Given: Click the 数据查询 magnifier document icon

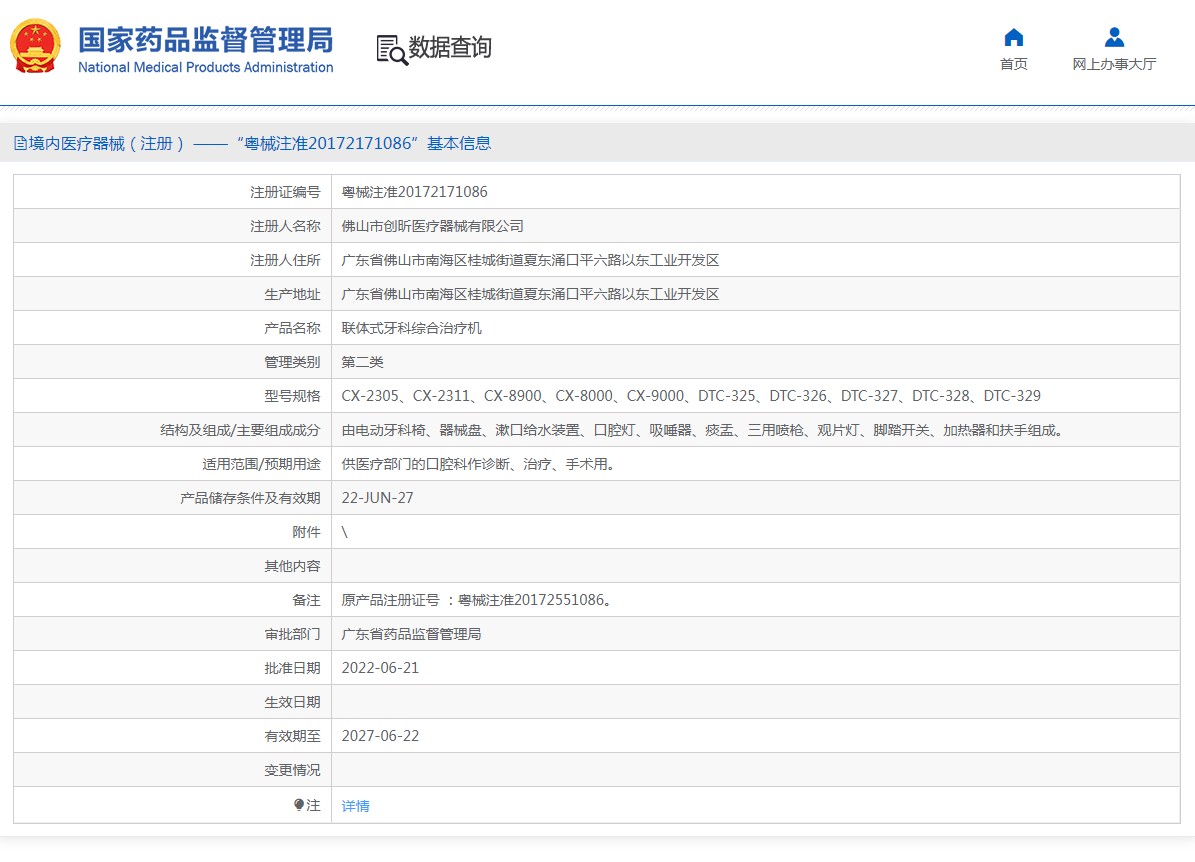Looking at the screenshot, I should click(x=391, y=49).
